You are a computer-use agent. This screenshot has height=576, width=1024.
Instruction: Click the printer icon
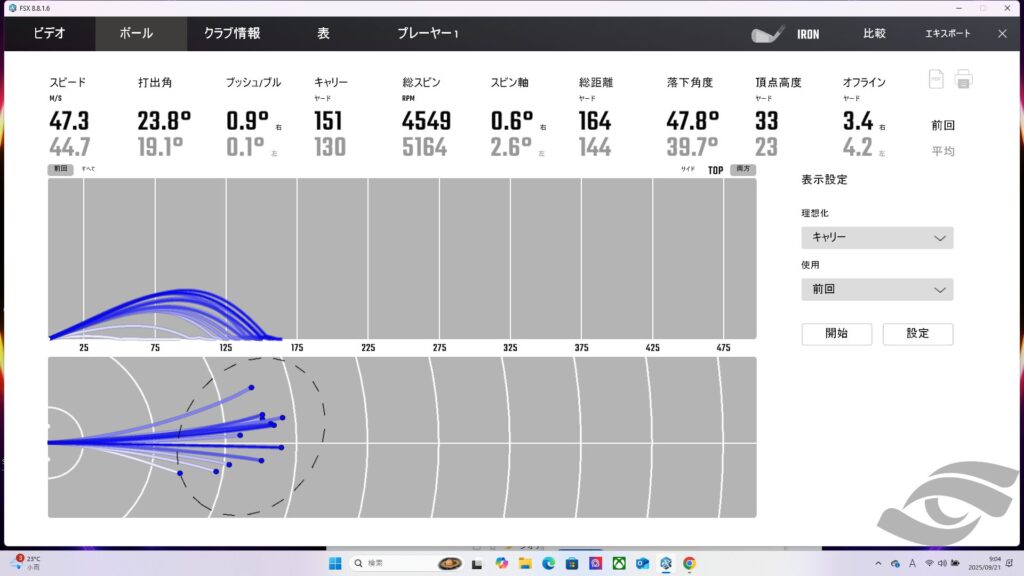(x=963, y=79)
